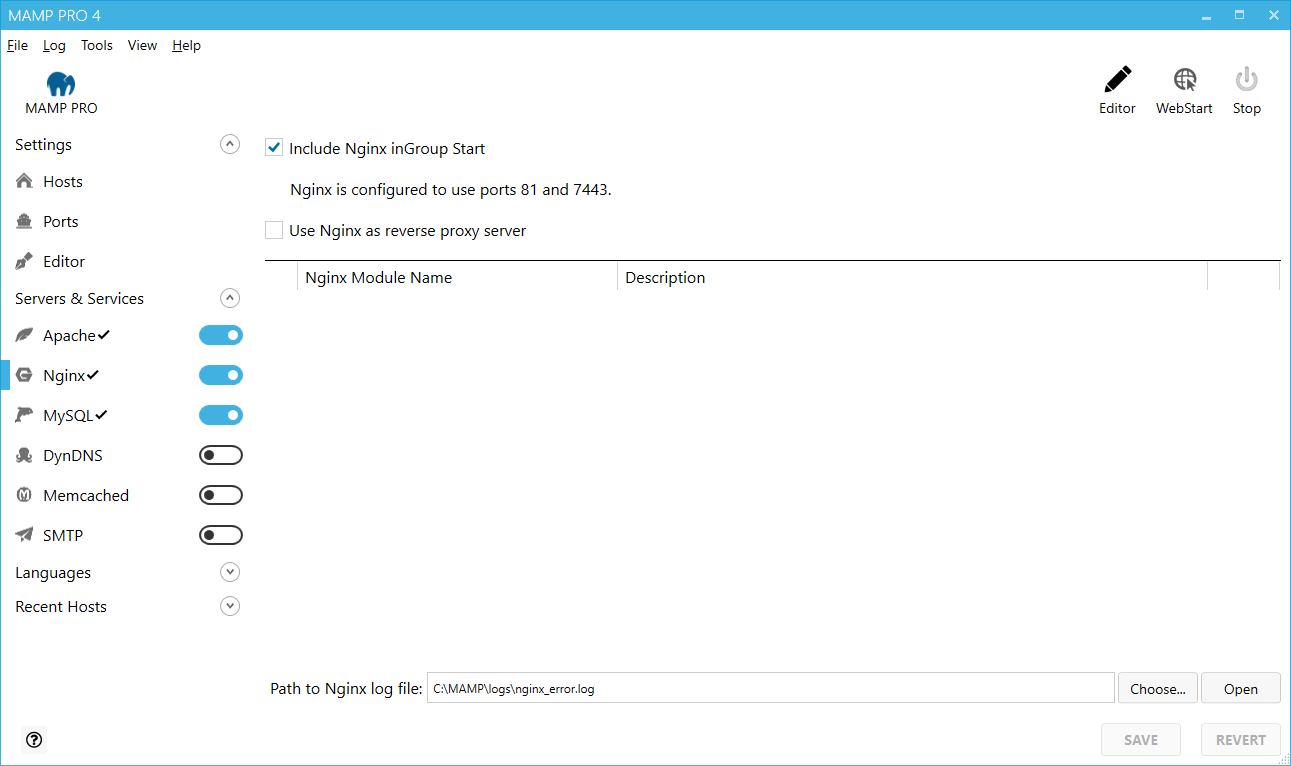Click the Apache feather icon

coord(25,335)
